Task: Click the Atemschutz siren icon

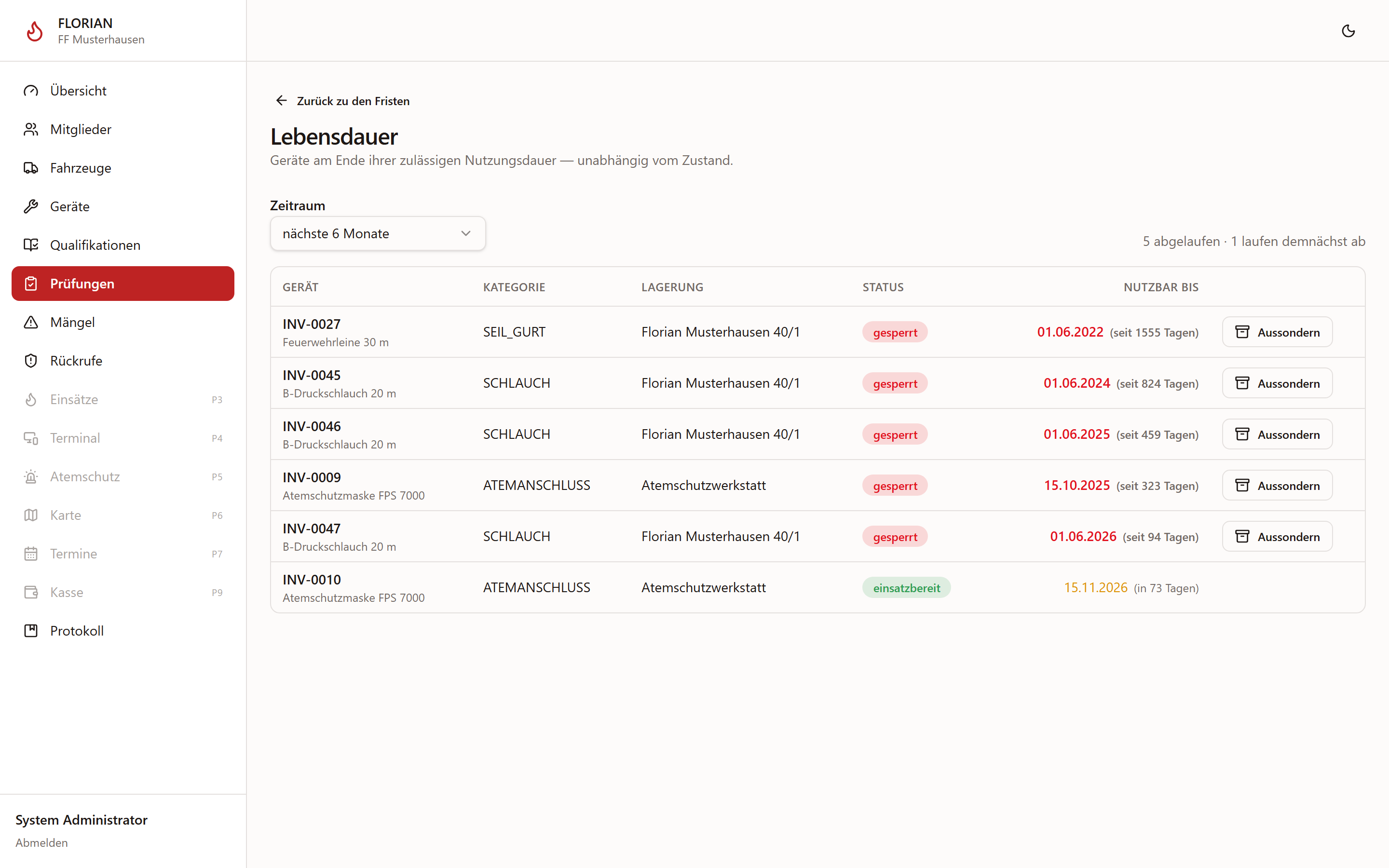Action: [x=31, y=476]
